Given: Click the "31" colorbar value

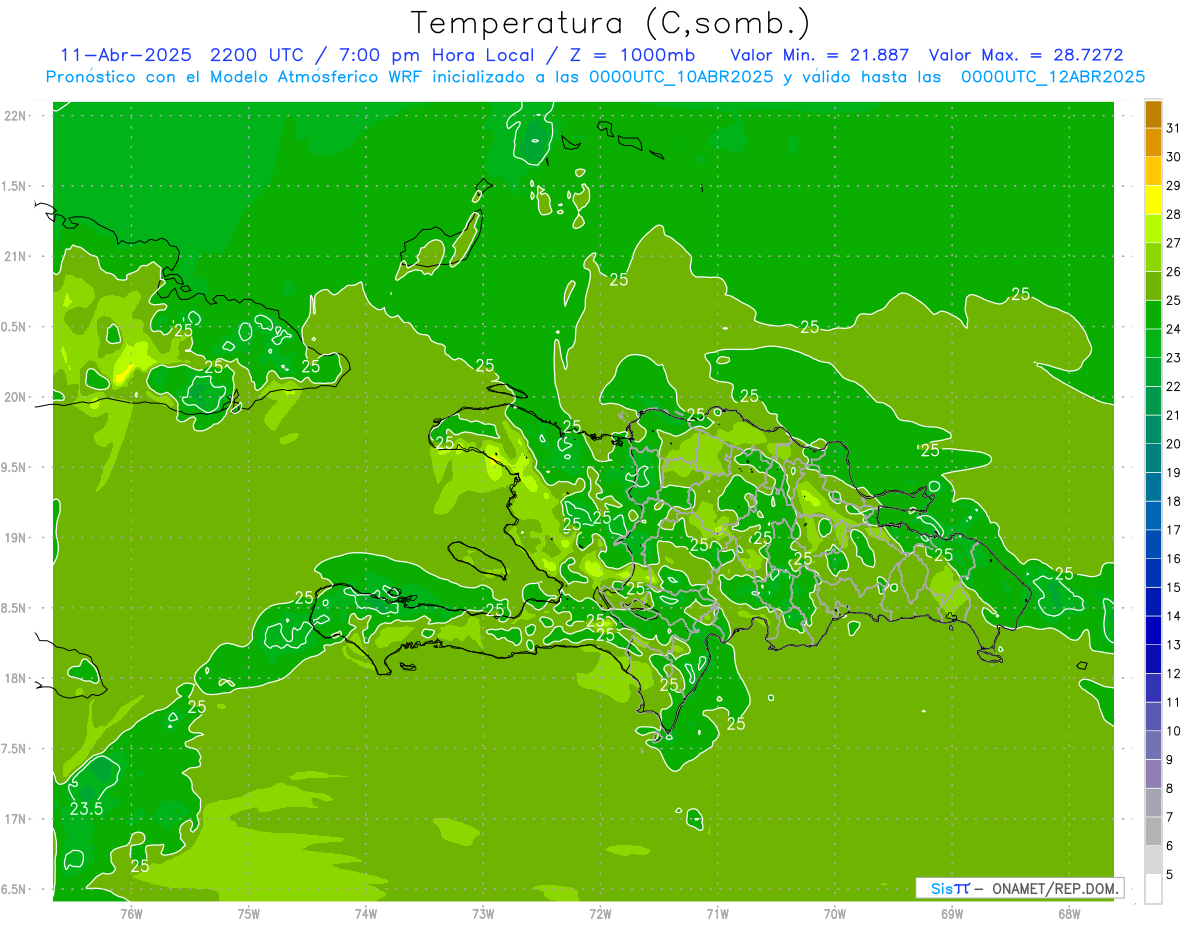Looking at the screenshot, I should click(1174, 127).
